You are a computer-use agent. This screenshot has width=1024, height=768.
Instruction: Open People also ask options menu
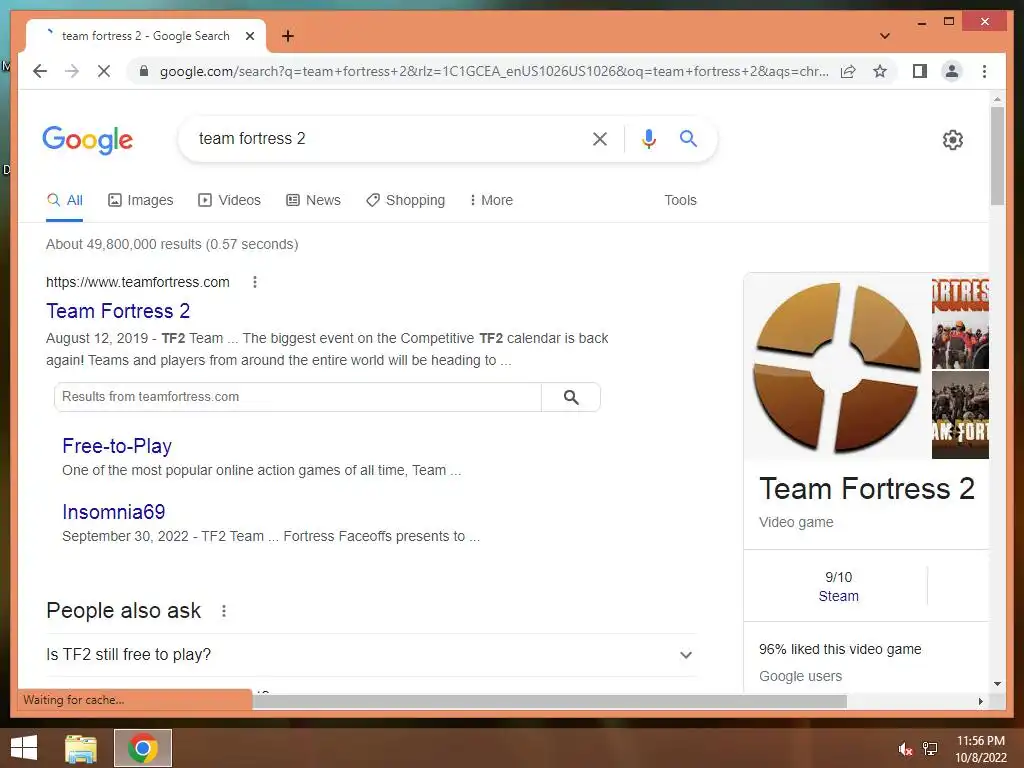(224, 611)
